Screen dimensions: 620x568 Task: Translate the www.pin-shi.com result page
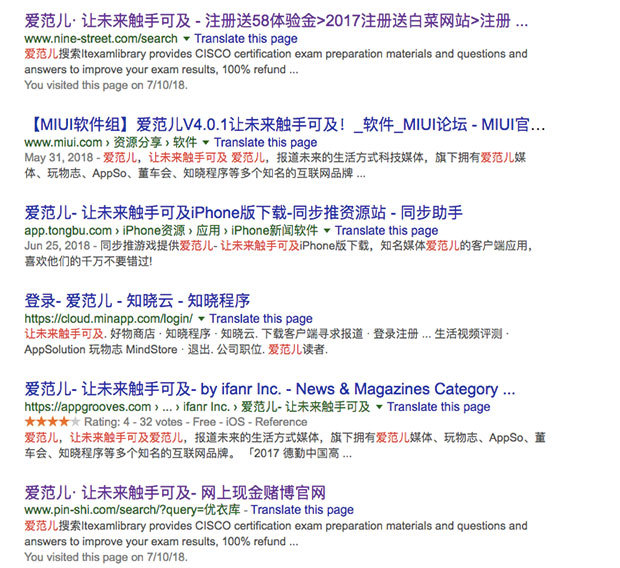(302, 510)
